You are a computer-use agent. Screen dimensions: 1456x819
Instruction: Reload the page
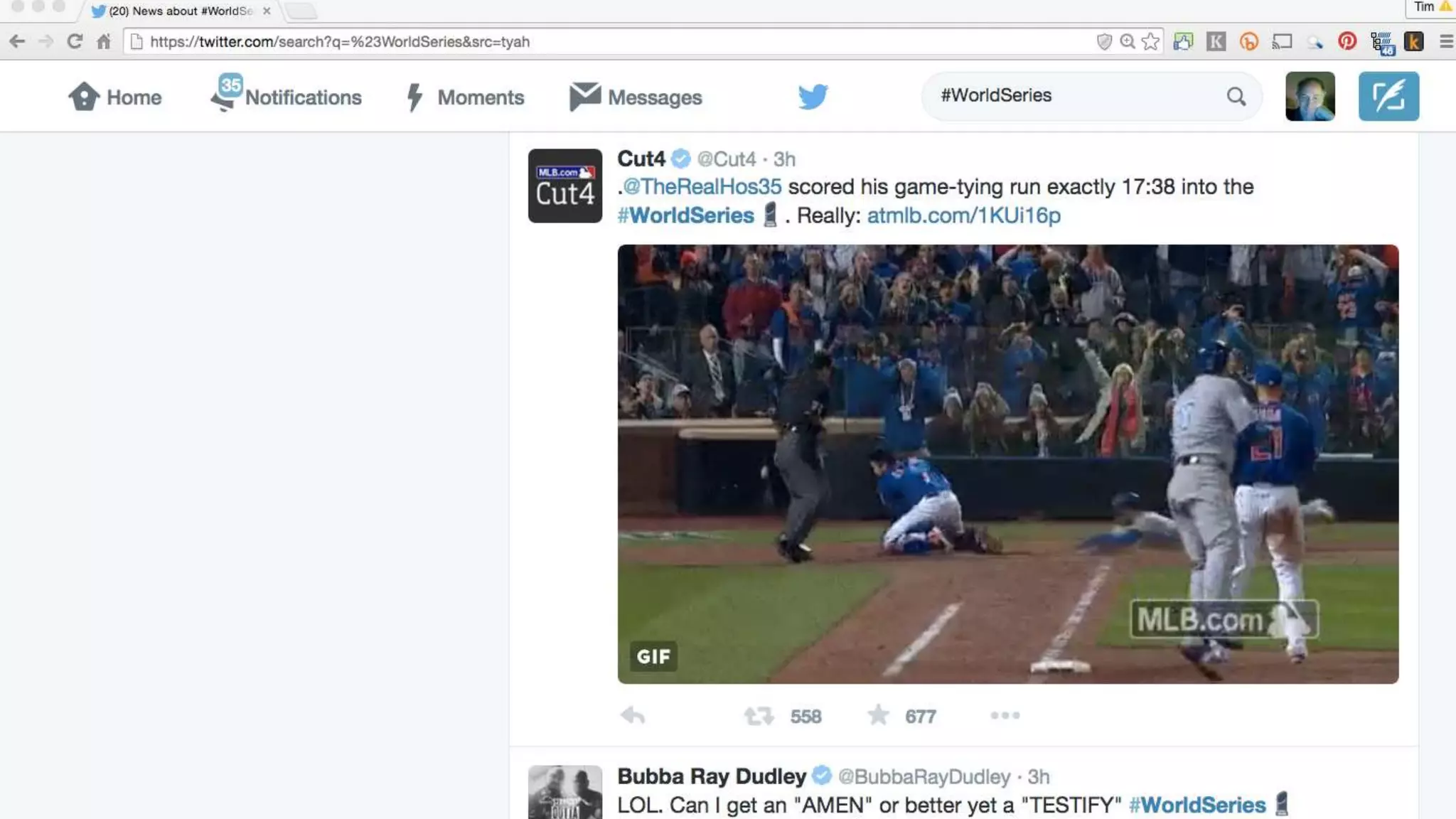pyautogui.click(x=75, y=41)
